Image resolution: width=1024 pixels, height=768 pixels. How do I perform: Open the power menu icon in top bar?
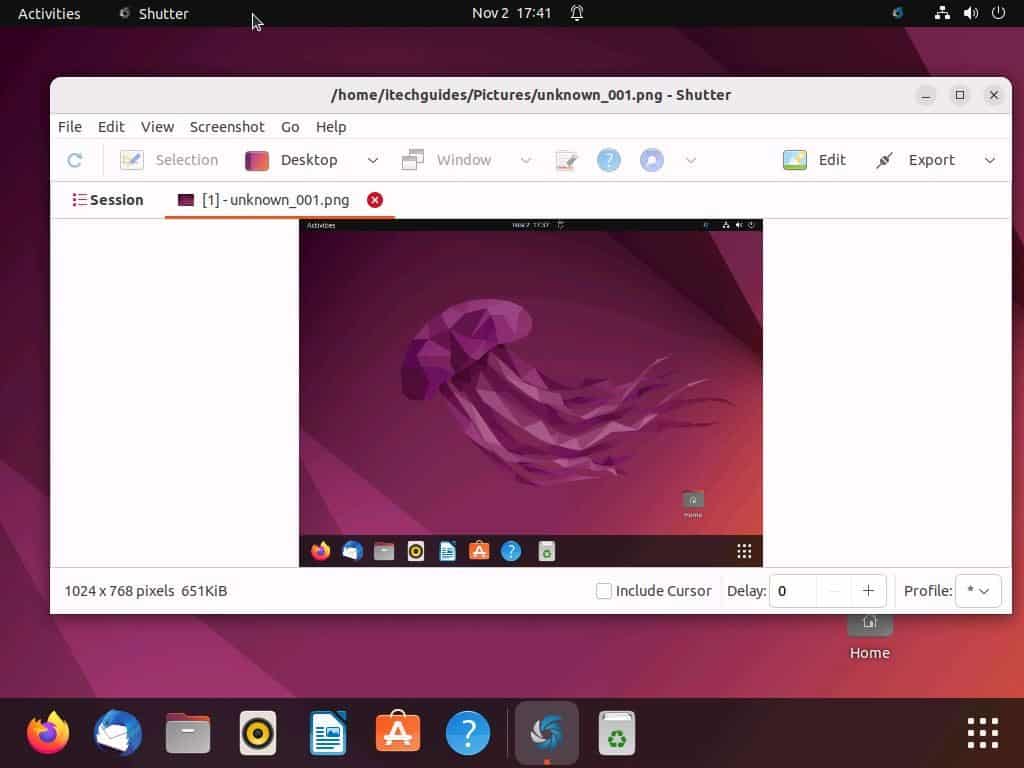click(999, 13)
